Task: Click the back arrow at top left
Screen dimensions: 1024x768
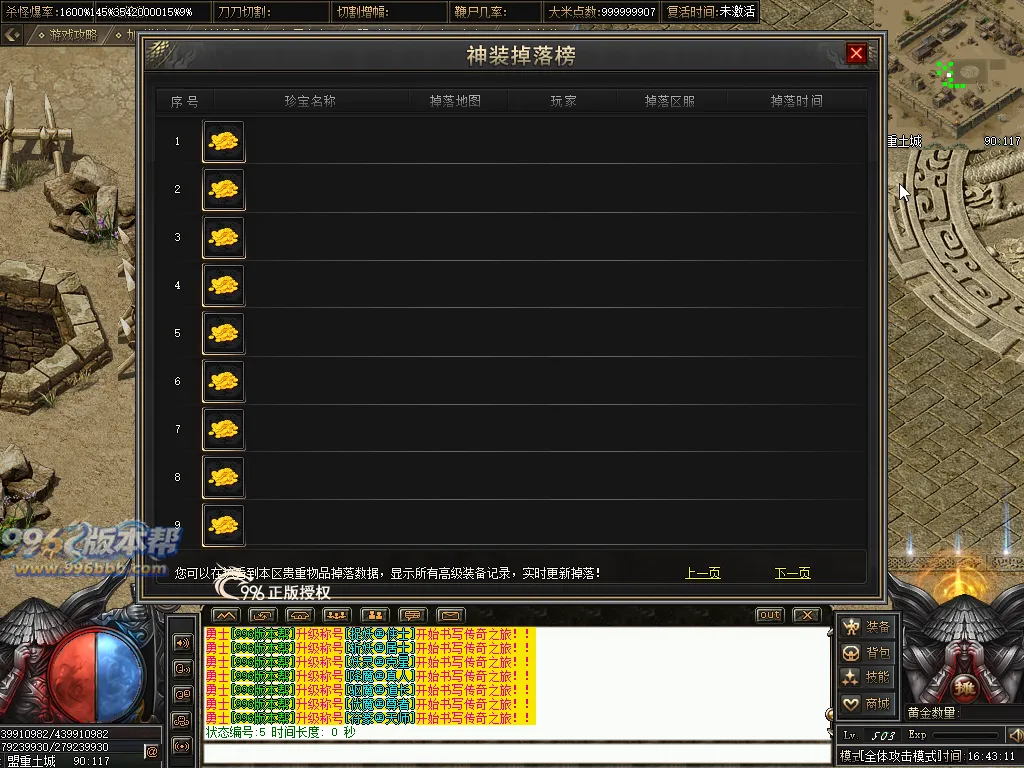Action: click(12, 35)
